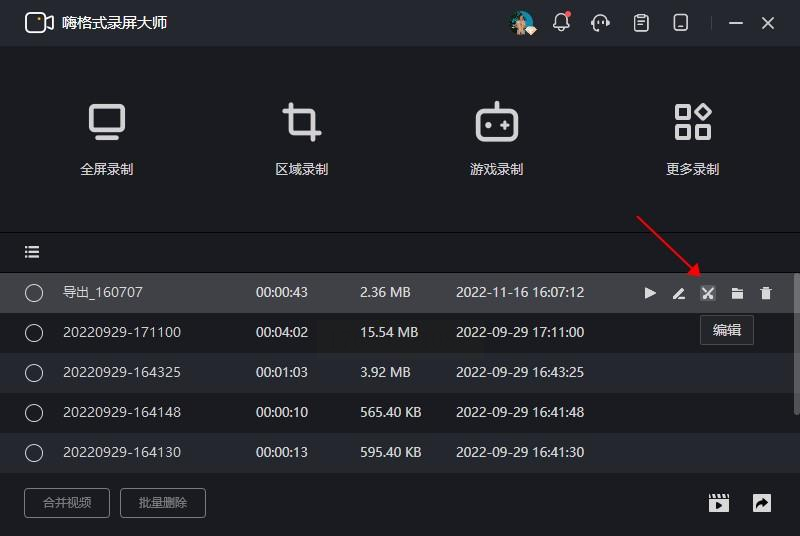Click the user avatar in the title bar
This screenshot has height=536, width=800.
[522, 22]
